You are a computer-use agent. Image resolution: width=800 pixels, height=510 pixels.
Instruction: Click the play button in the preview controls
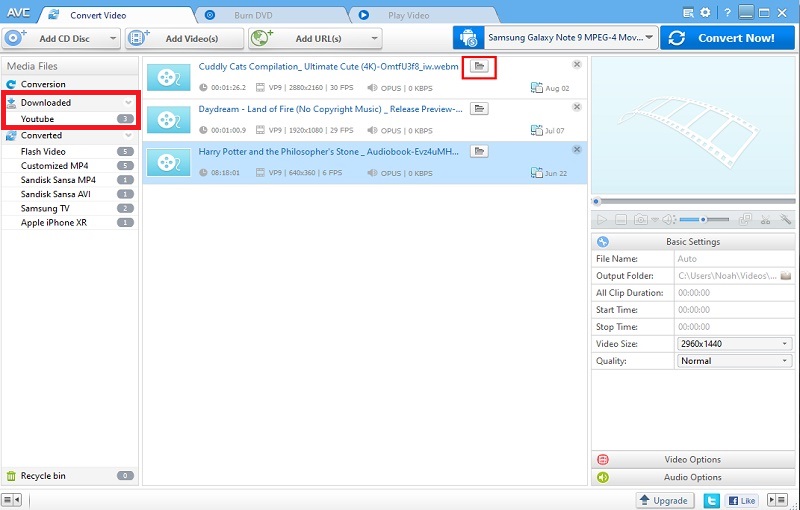602,220
